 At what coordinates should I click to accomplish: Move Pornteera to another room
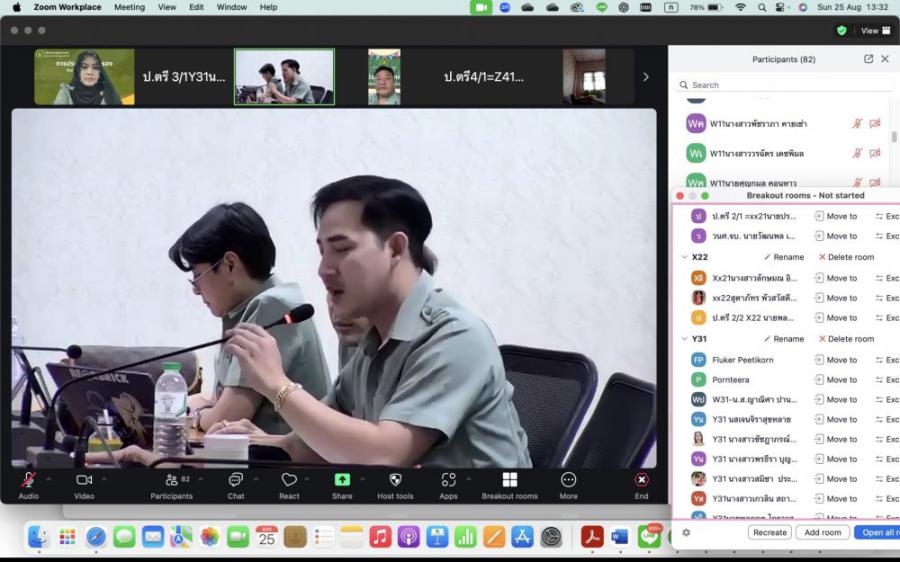tap(836, 380)
